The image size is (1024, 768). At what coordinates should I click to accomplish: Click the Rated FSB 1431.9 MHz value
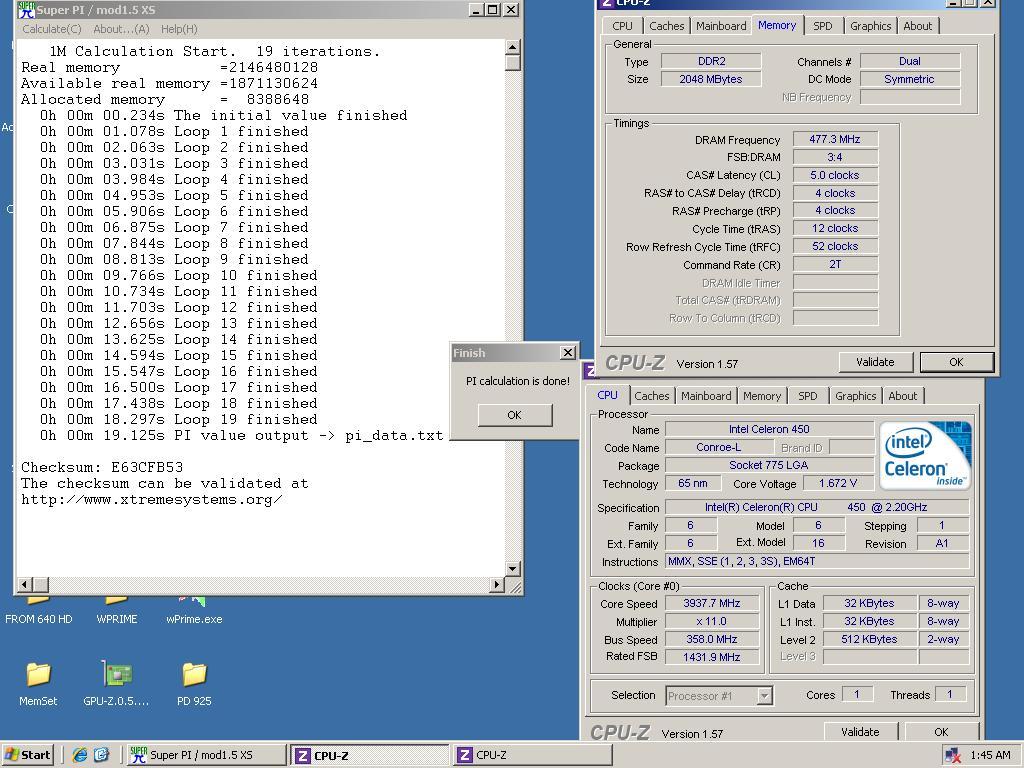click(x=712, y=657)
